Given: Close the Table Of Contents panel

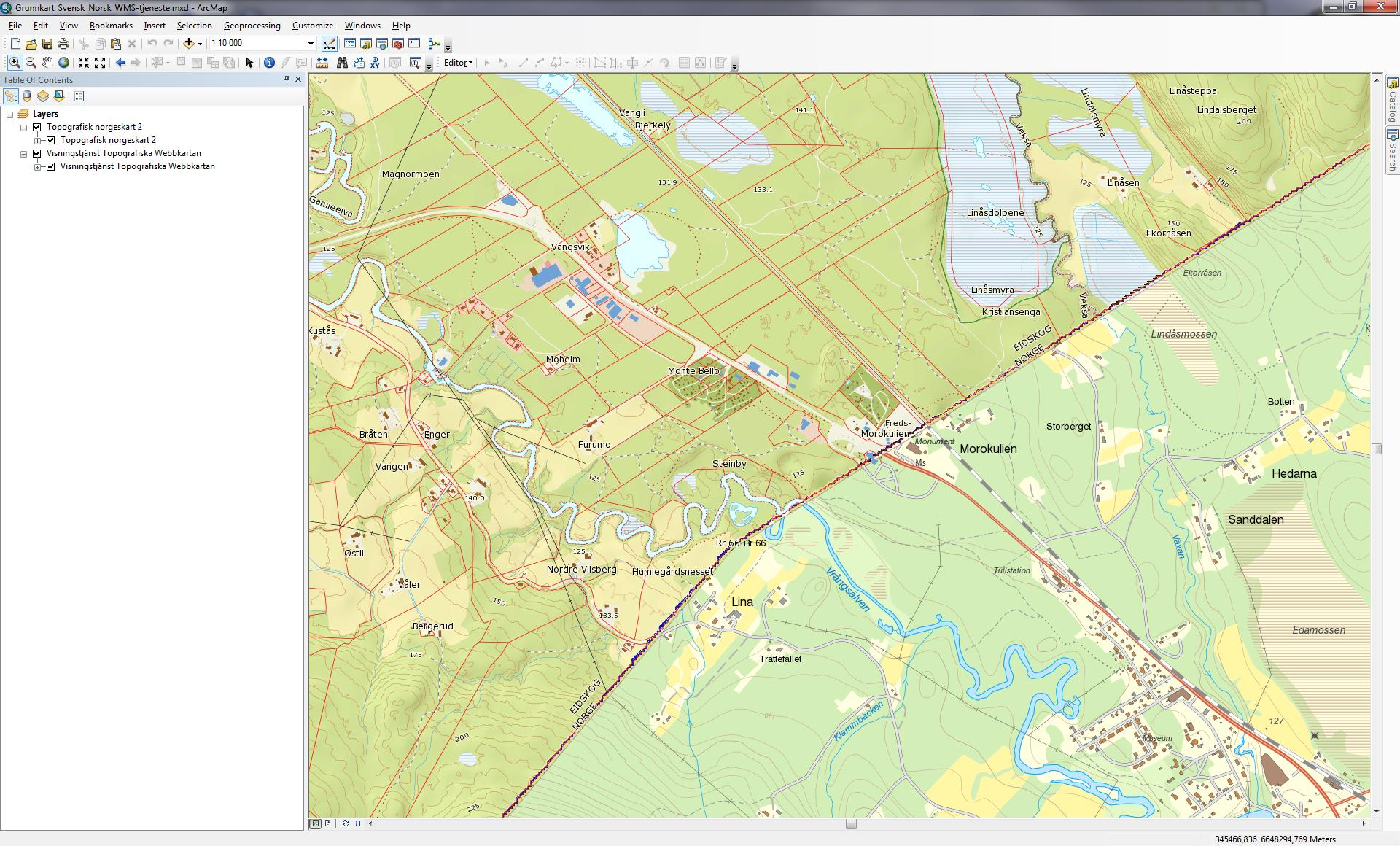Looking at the screenshot, I should [298, 79].
